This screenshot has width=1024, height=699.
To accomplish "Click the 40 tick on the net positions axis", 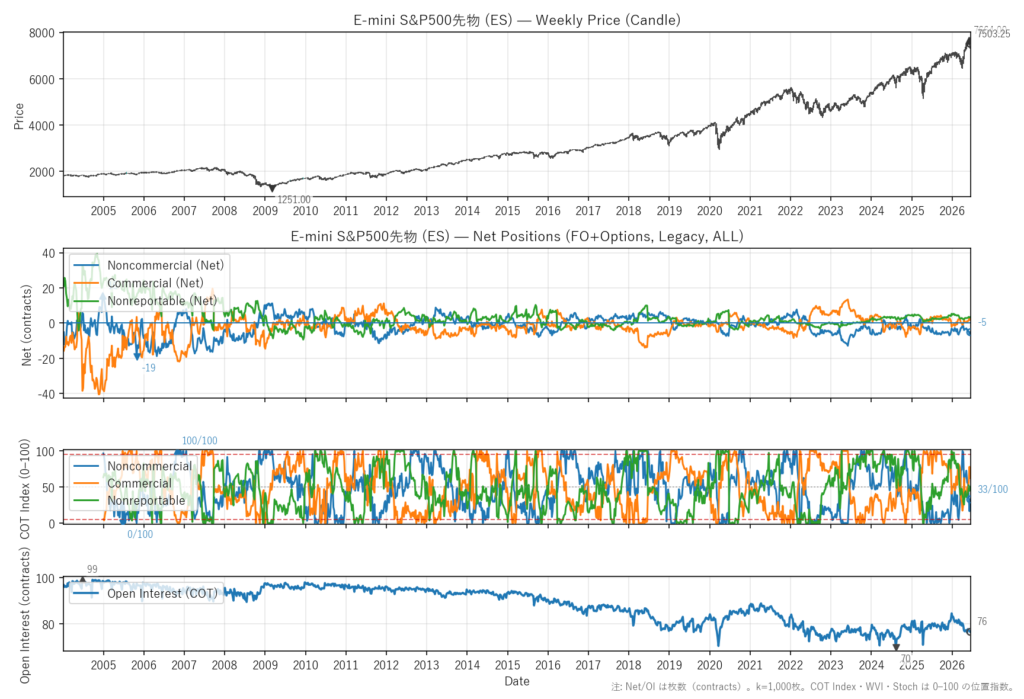I will click(x=49, y=253).
